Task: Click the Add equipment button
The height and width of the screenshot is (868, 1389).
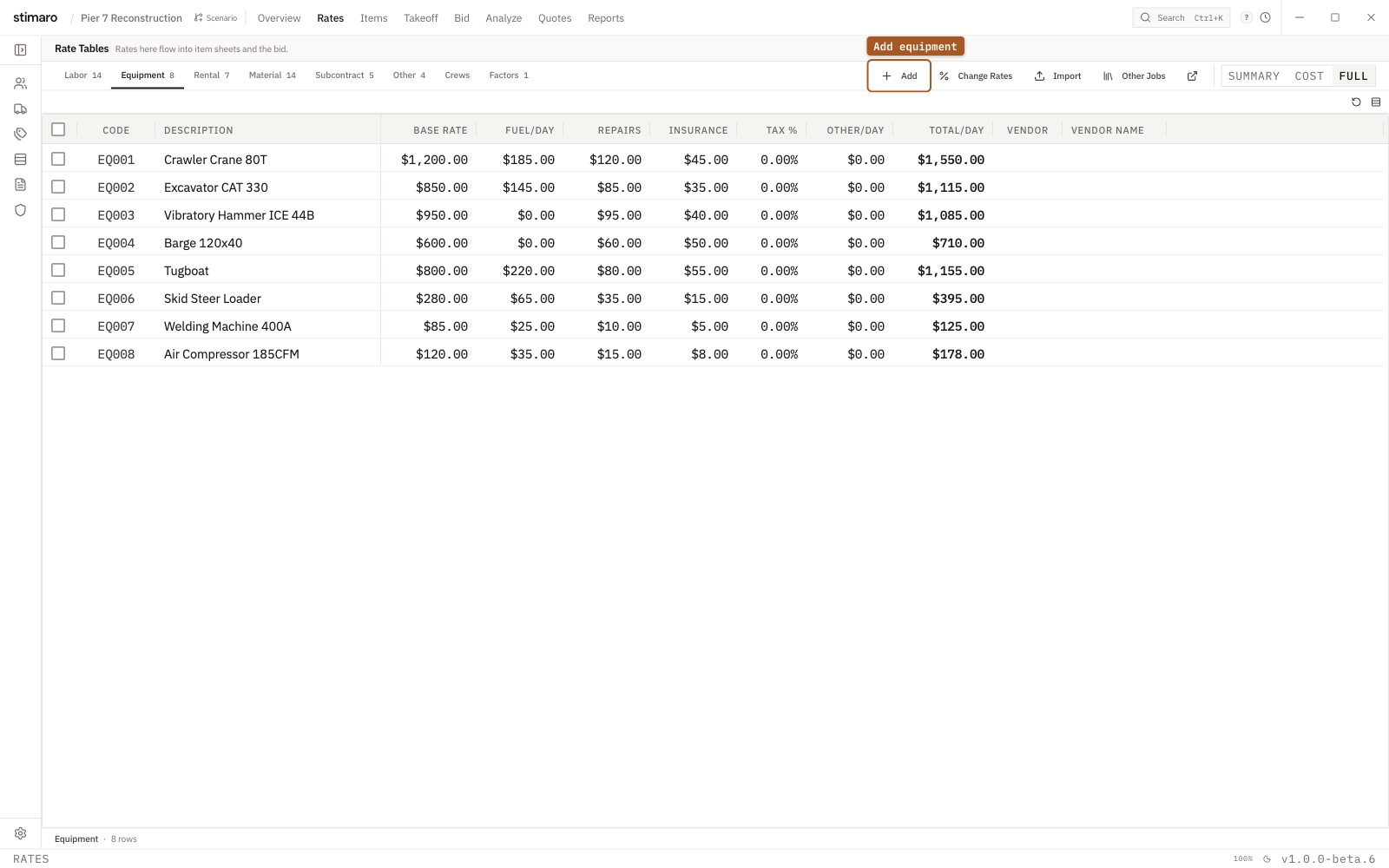Action: (x=899, y=76)
